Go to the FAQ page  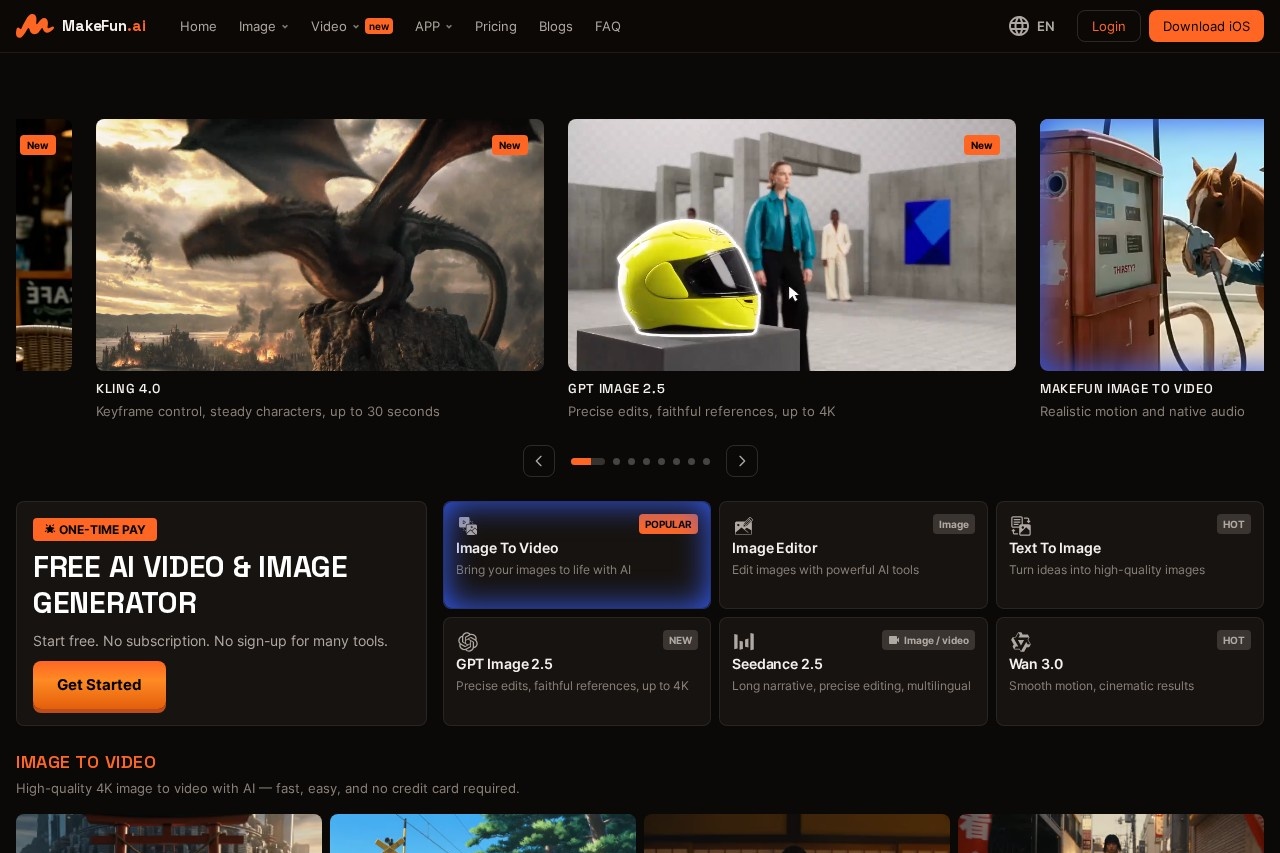(608, 26)
